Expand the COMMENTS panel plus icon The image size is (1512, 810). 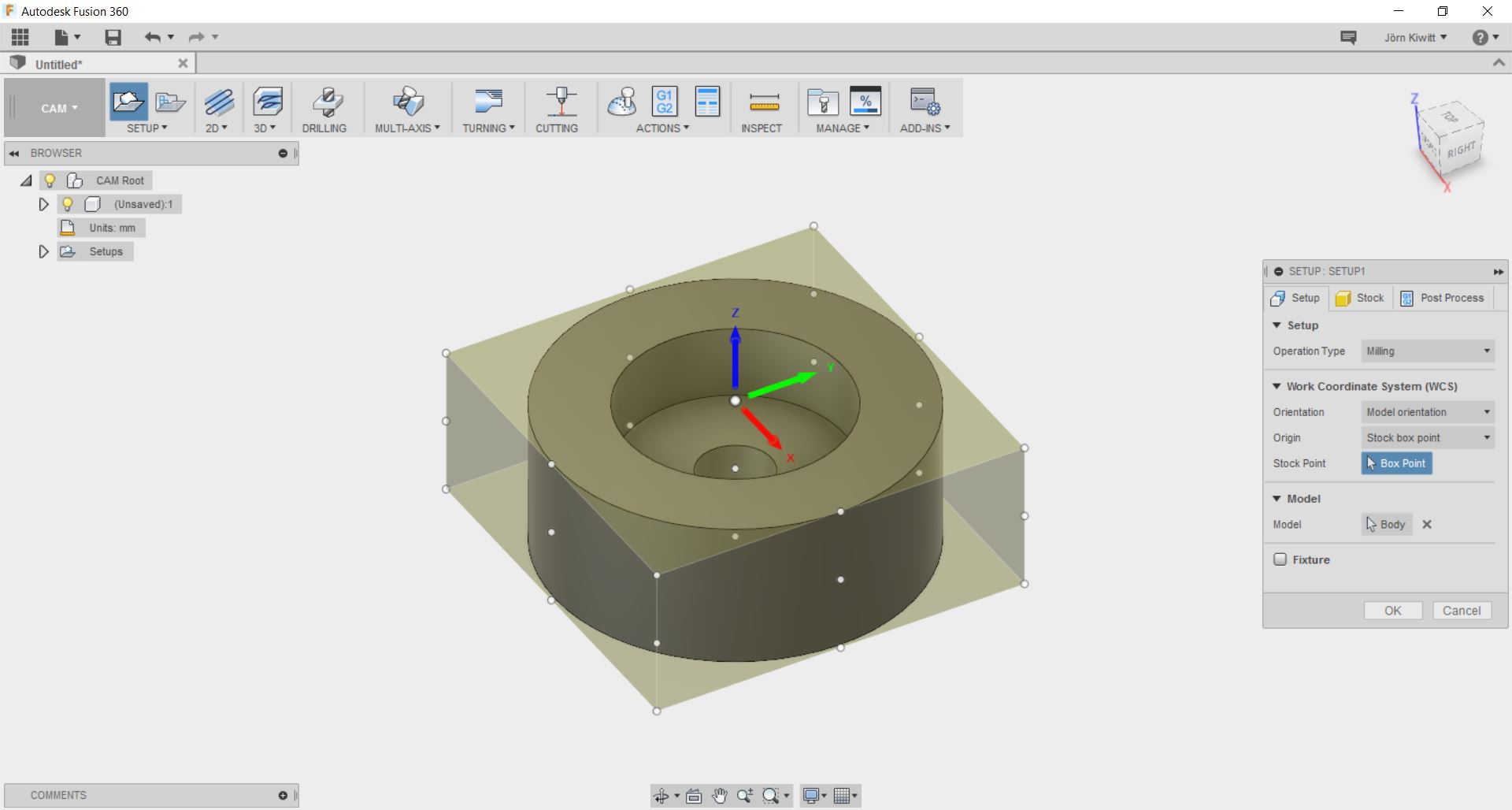pyautogui.click(x=283, y=796)
